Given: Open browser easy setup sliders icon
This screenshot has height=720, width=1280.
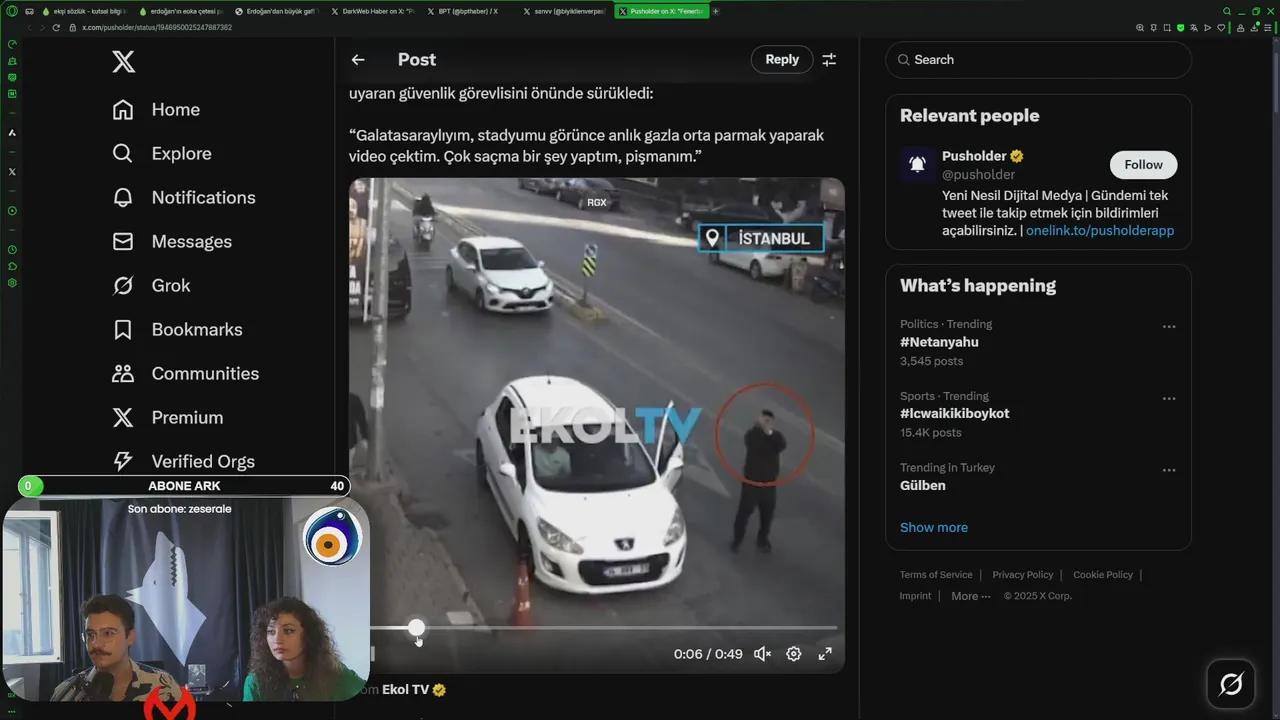Looking at the screenshot, I should 1268,28.
